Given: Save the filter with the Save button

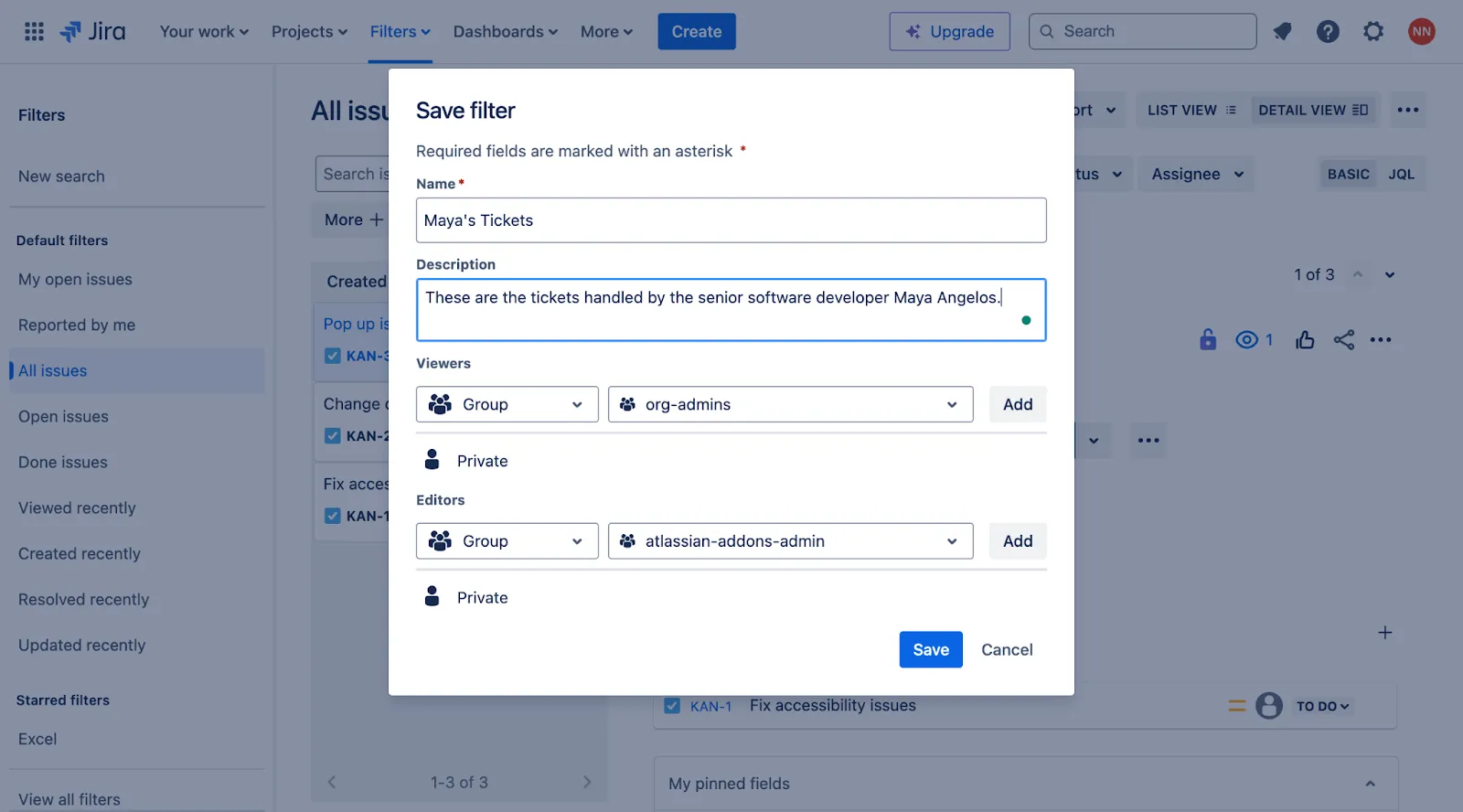Looking at the screenshot, I should pyautogui.click(x=931, y=649).
